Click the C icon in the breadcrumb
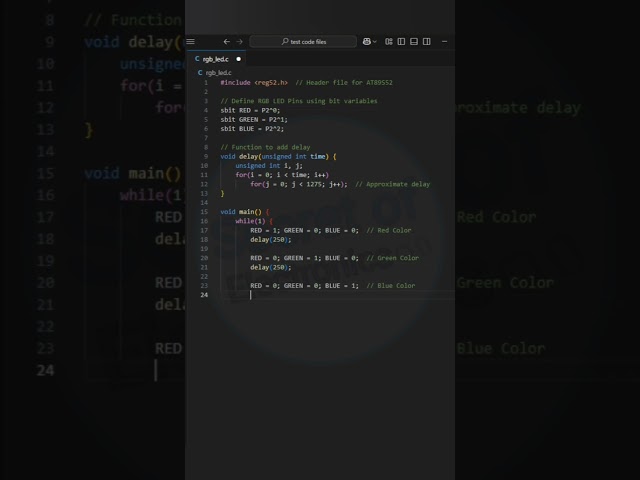The image size is (640, 480). pyautogui.click(x=200, y=73)
